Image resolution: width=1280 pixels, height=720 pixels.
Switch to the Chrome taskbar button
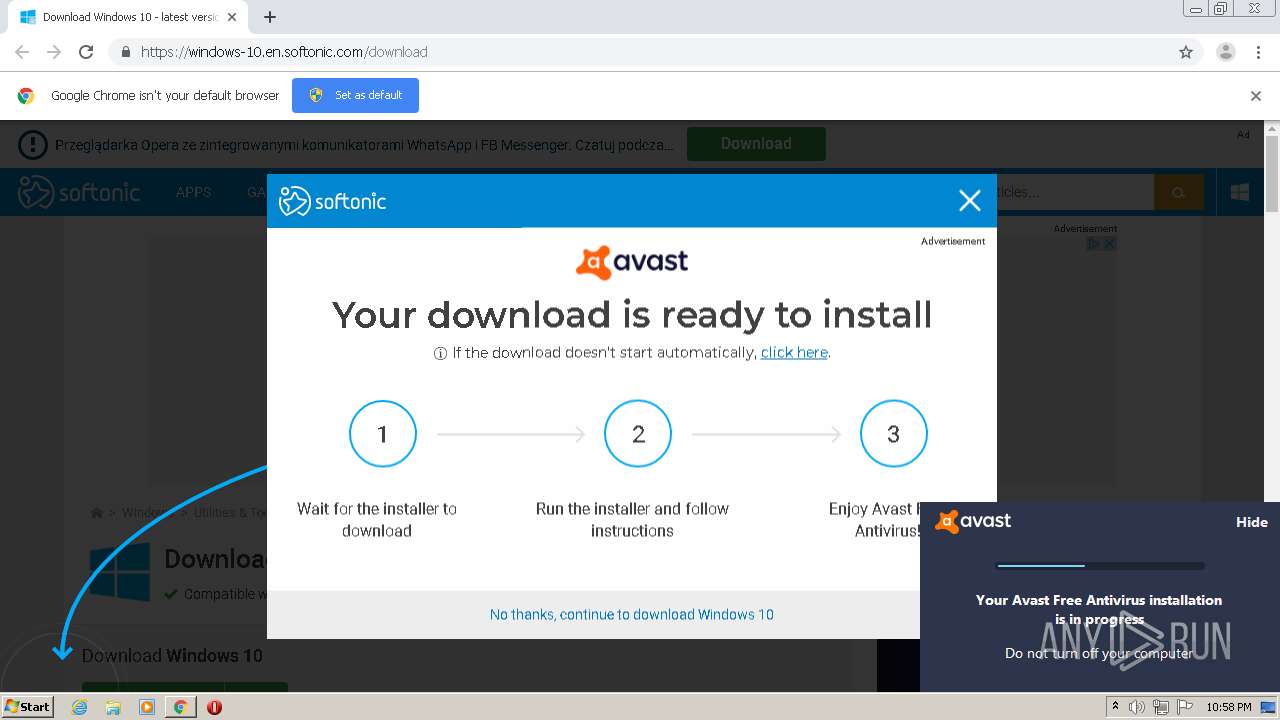(180, 707)
